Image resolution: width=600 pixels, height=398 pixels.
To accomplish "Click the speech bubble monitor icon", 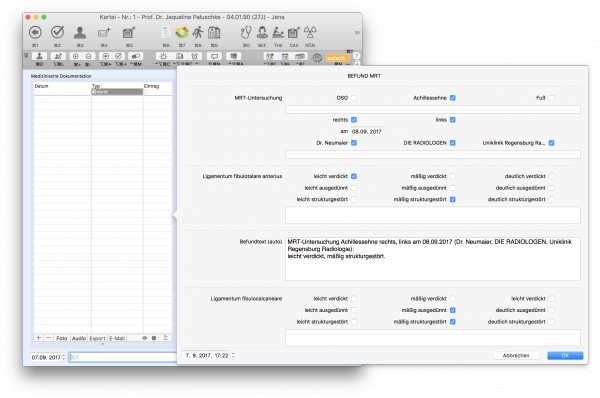I will pos(214,56).
